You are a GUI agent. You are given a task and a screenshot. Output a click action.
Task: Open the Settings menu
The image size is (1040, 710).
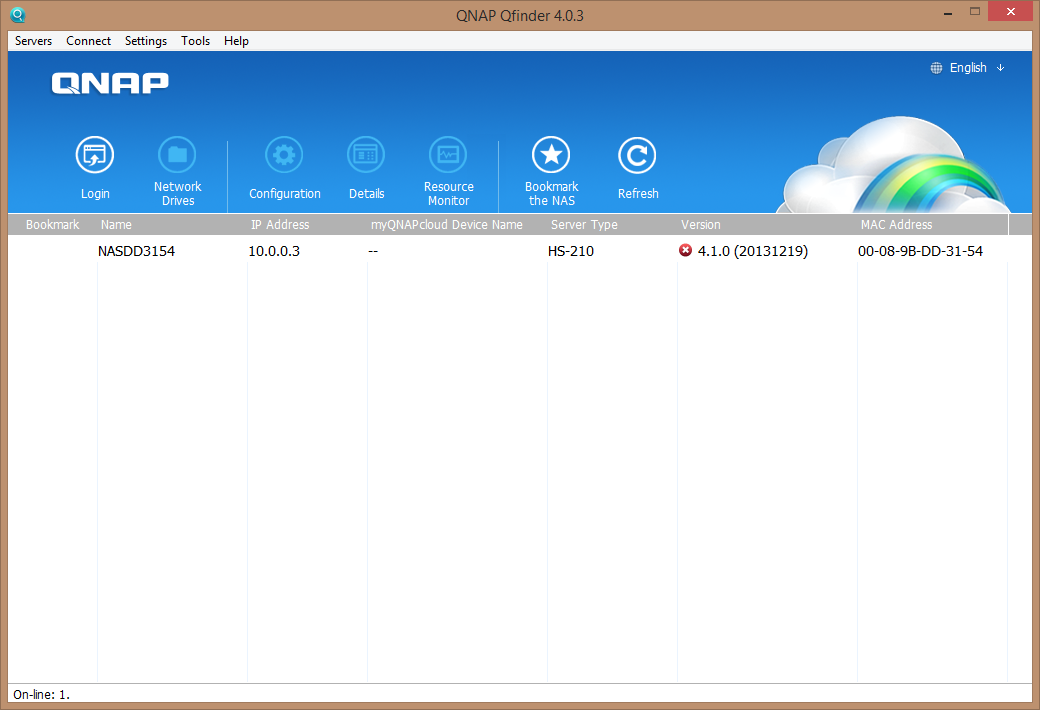[x=146, y=40]
